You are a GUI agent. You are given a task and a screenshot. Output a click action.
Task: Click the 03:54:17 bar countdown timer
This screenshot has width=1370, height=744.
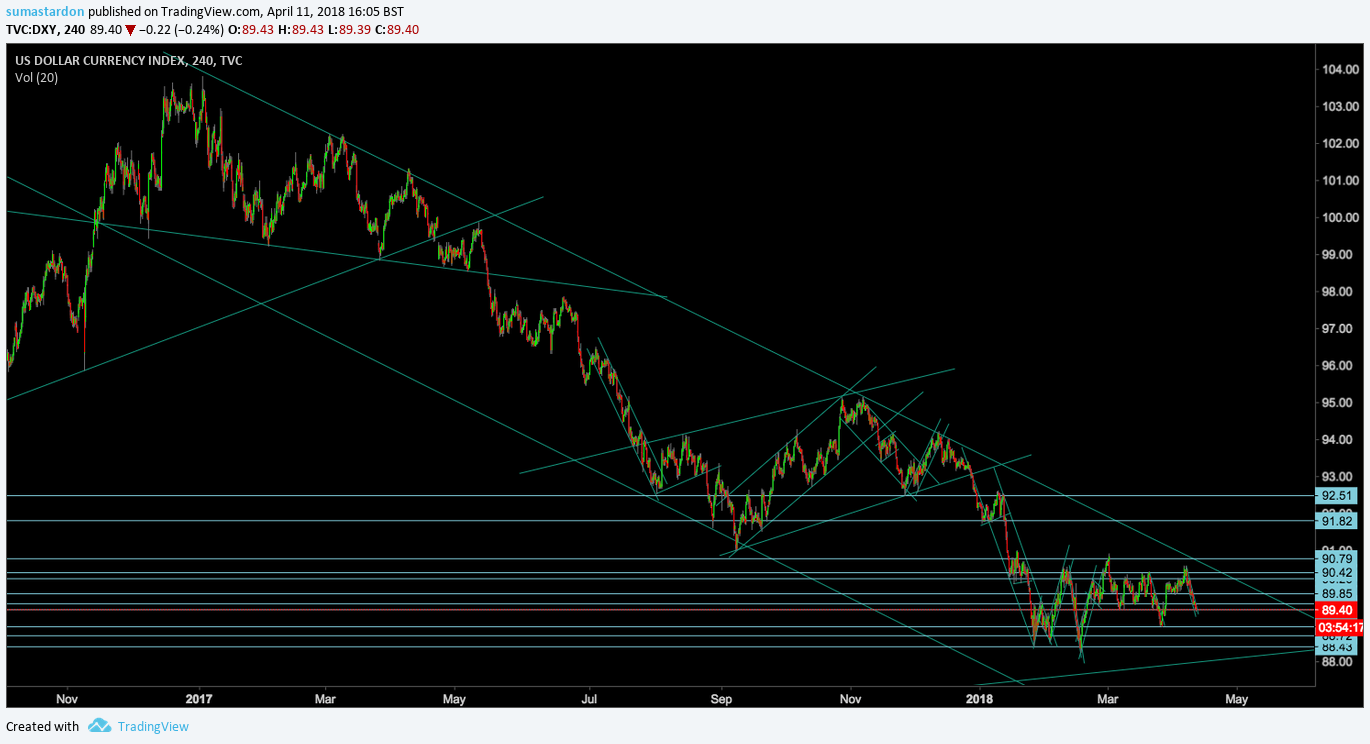(1341, 627)
